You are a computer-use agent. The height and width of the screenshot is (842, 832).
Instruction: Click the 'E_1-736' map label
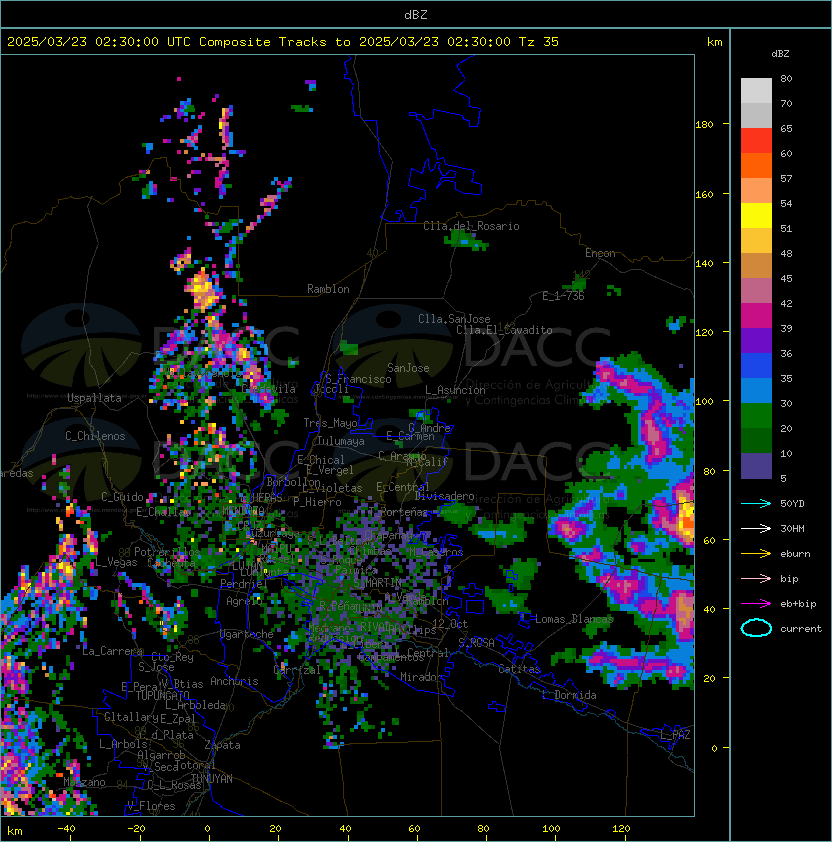pyautogui.click(x=563, y=296)
